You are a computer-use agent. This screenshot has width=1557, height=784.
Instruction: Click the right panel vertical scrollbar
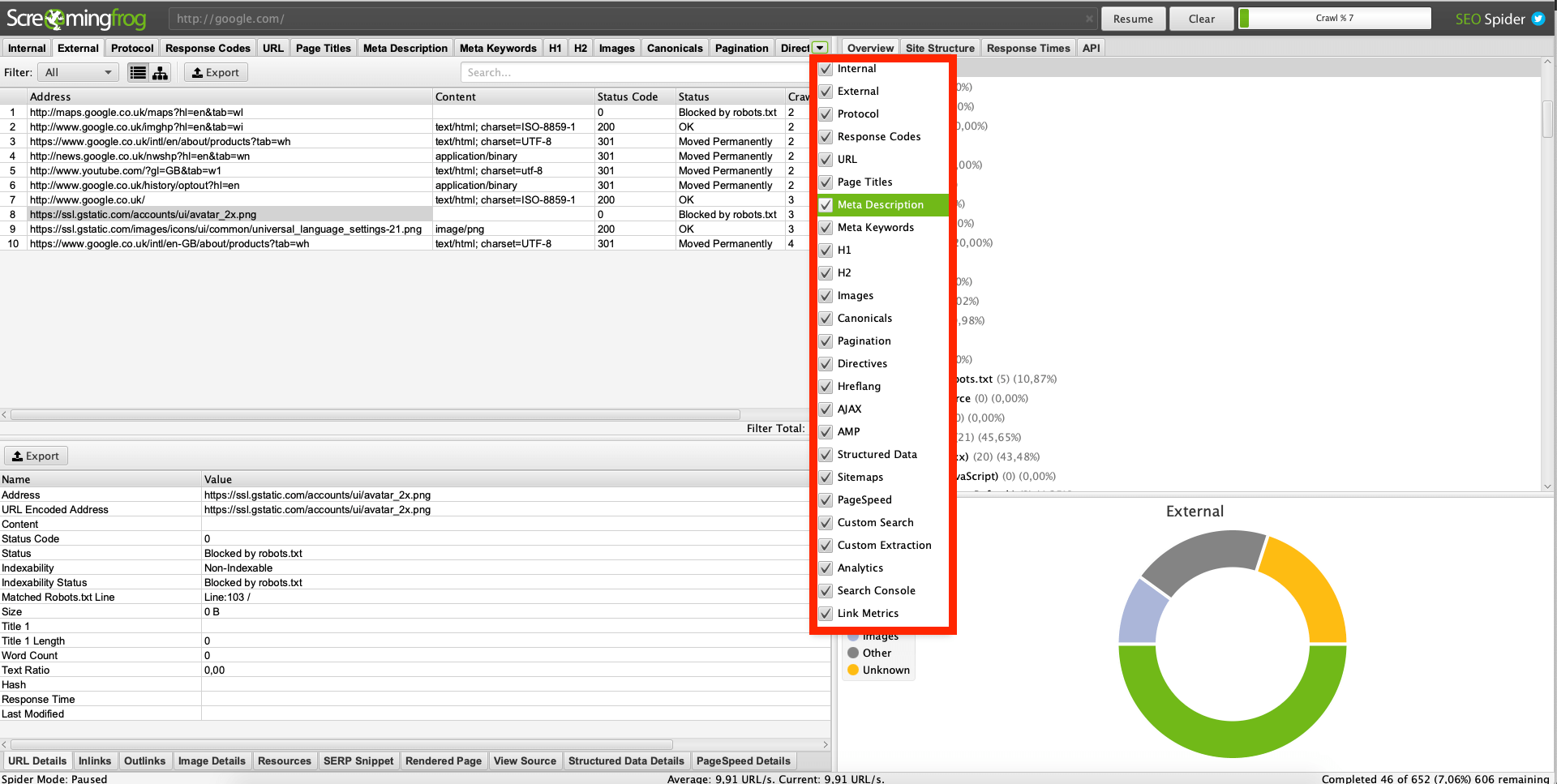1547,120
